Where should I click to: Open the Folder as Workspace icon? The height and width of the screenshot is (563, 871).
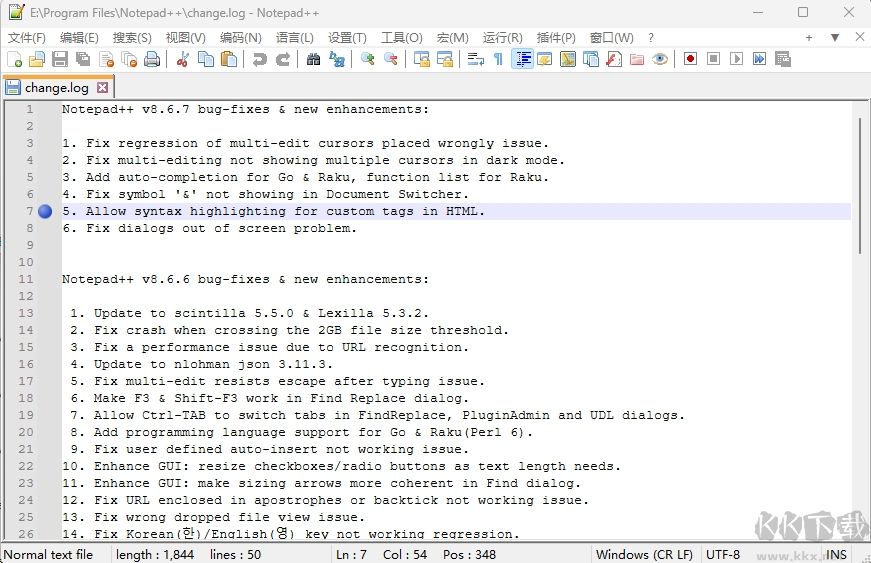point(637,59)
